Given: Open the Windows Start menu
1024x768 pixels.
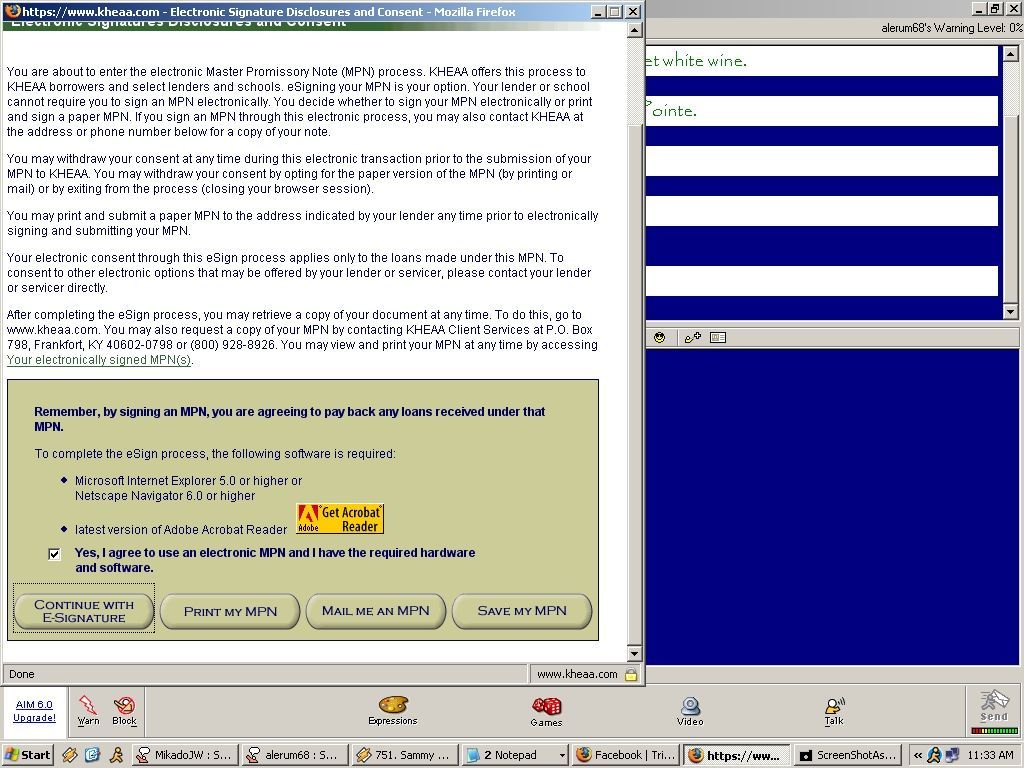Looking at the screenshot, I should (28, 755).
